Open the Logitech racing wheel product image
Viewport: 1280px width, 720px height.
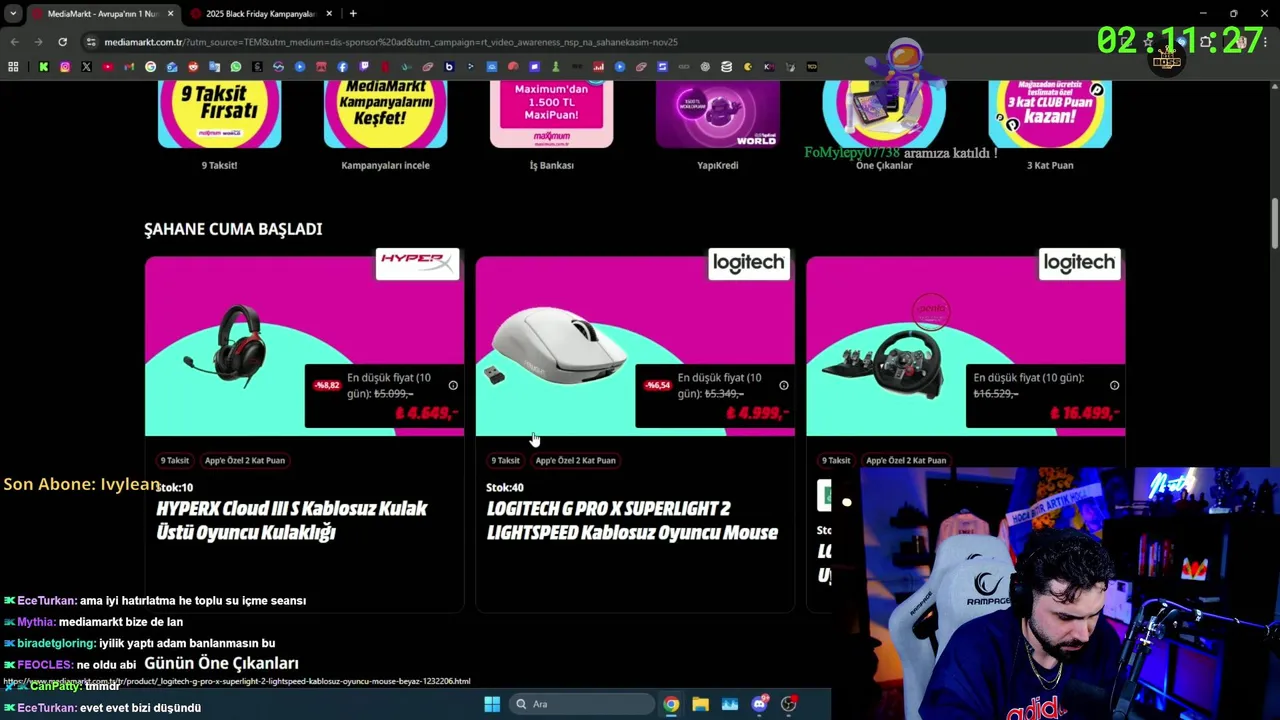click(966, 346)
